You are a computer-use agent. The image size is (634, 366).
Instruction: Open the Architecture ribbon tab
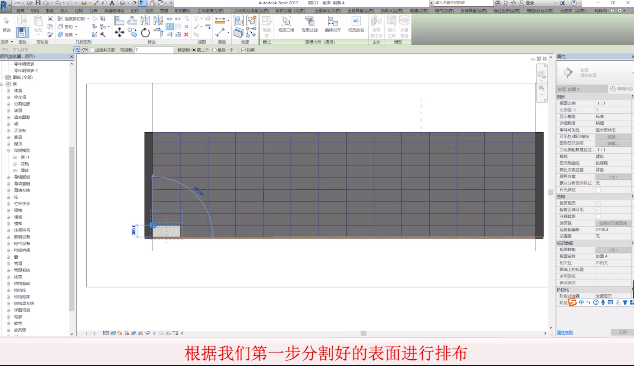(x=21, y=11)
